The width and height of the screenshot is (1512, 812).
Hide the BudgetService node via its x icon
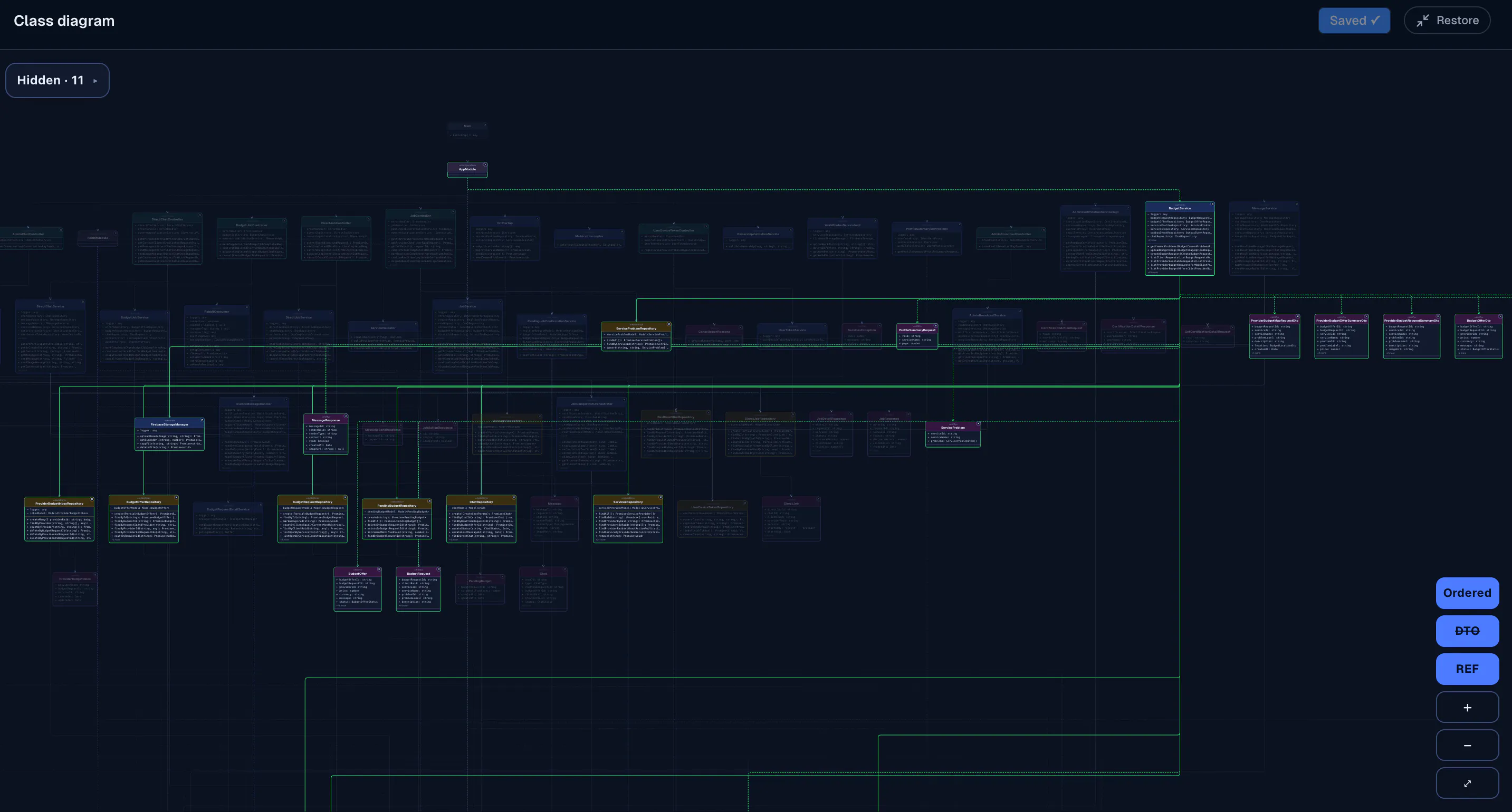click(x=1212, y=204)
